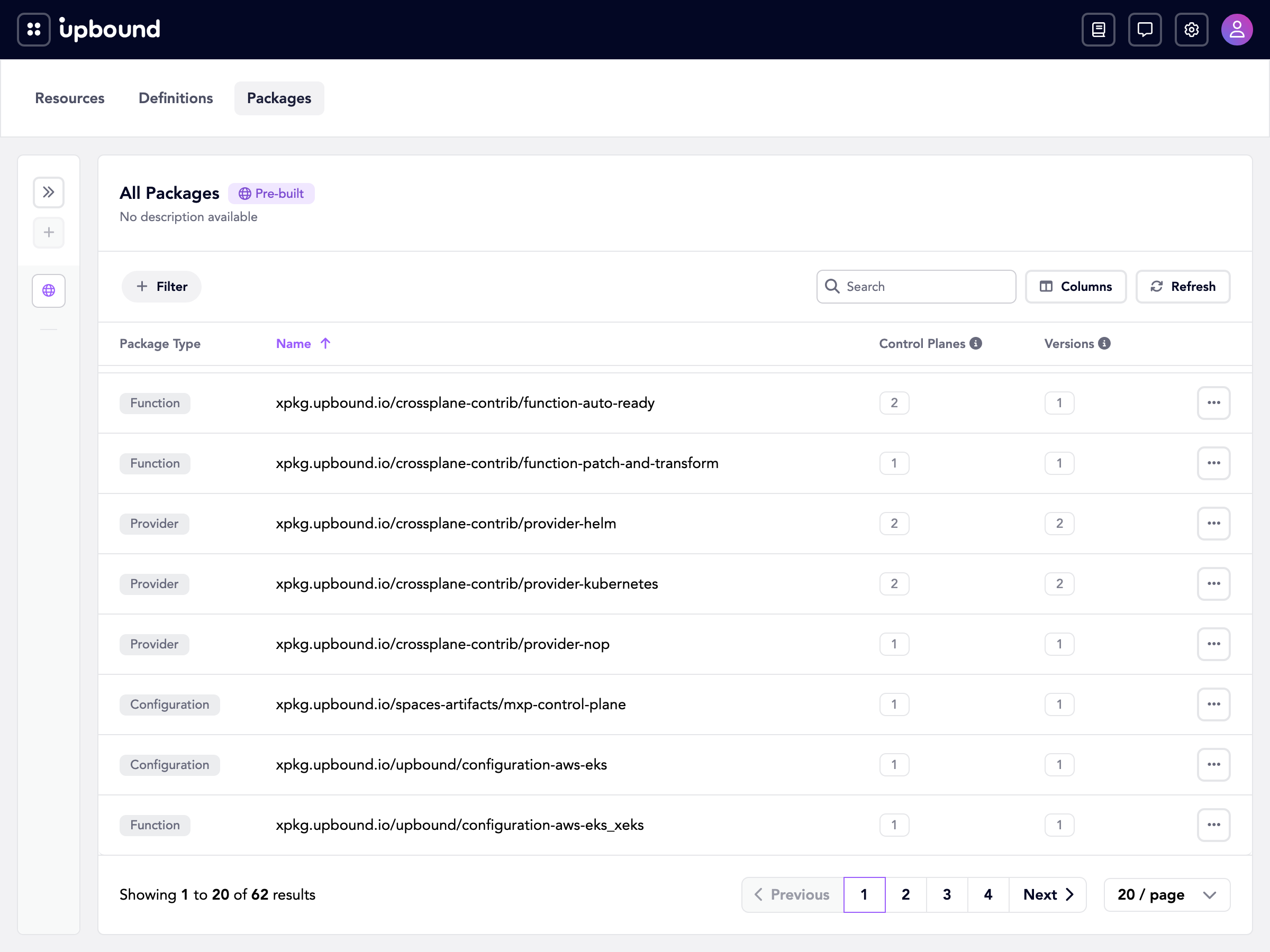Open actions menu for mxp-control-plane

click(x=1214, y=704)
